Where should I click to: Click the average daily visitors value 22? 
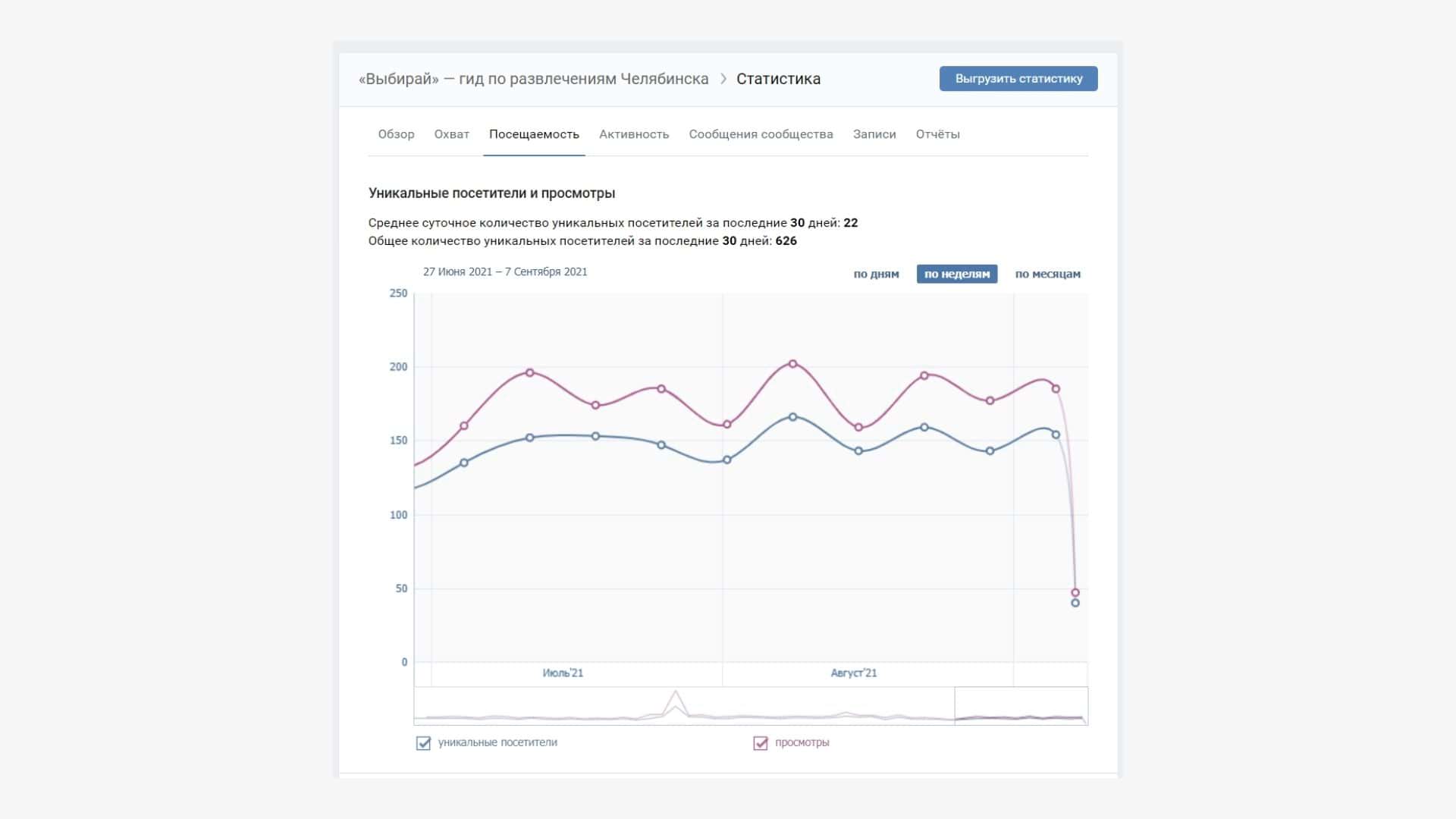point(850,223)
